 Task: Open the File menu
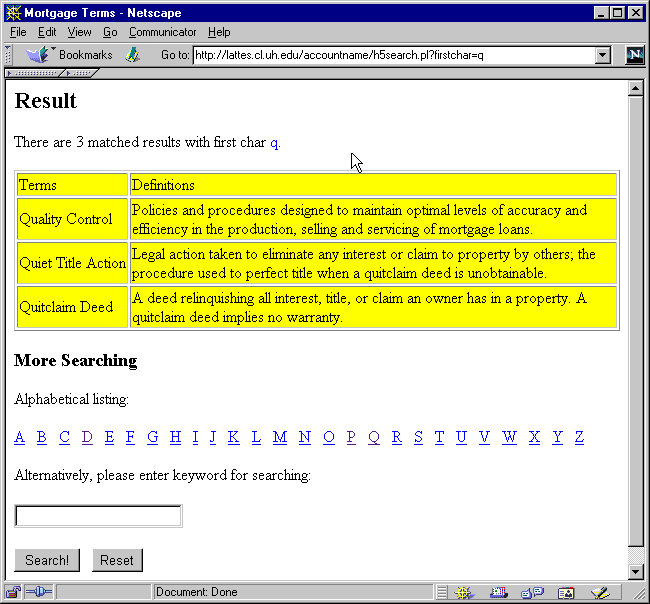(x=18, y=32)
